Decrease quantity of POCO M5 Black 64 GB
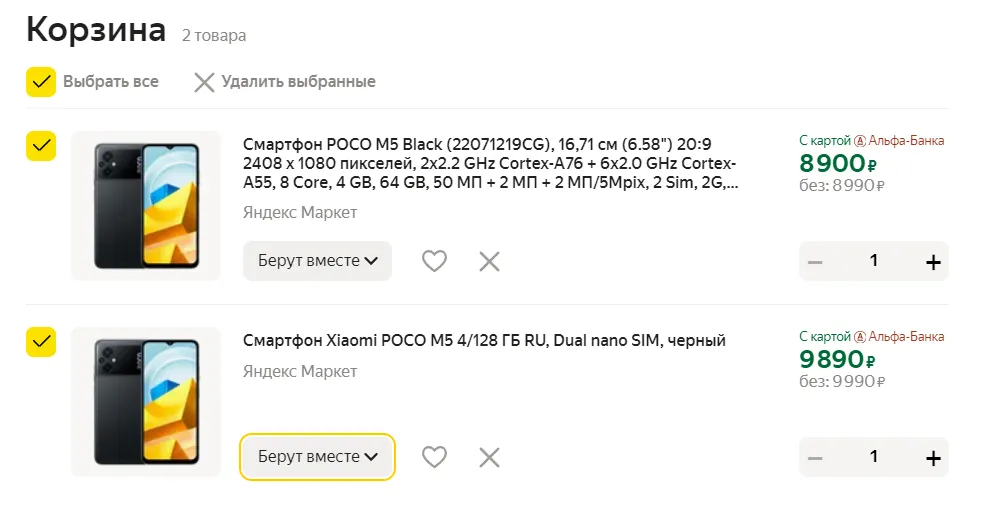The image size is (1000, 512). 815,262
